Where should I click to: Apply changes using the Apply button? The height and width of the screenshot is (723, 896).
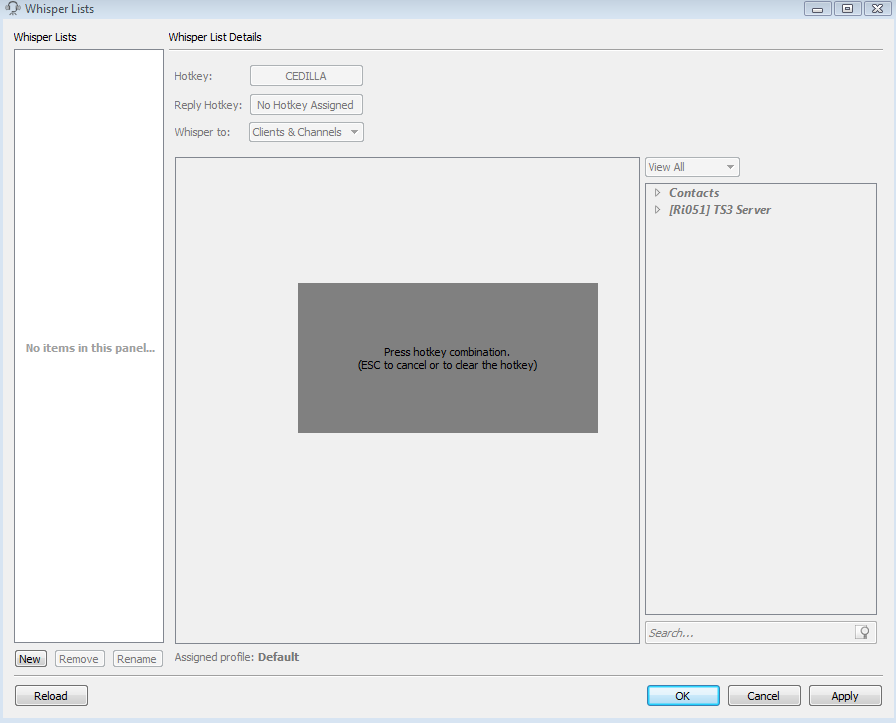[x=845, y=696]
